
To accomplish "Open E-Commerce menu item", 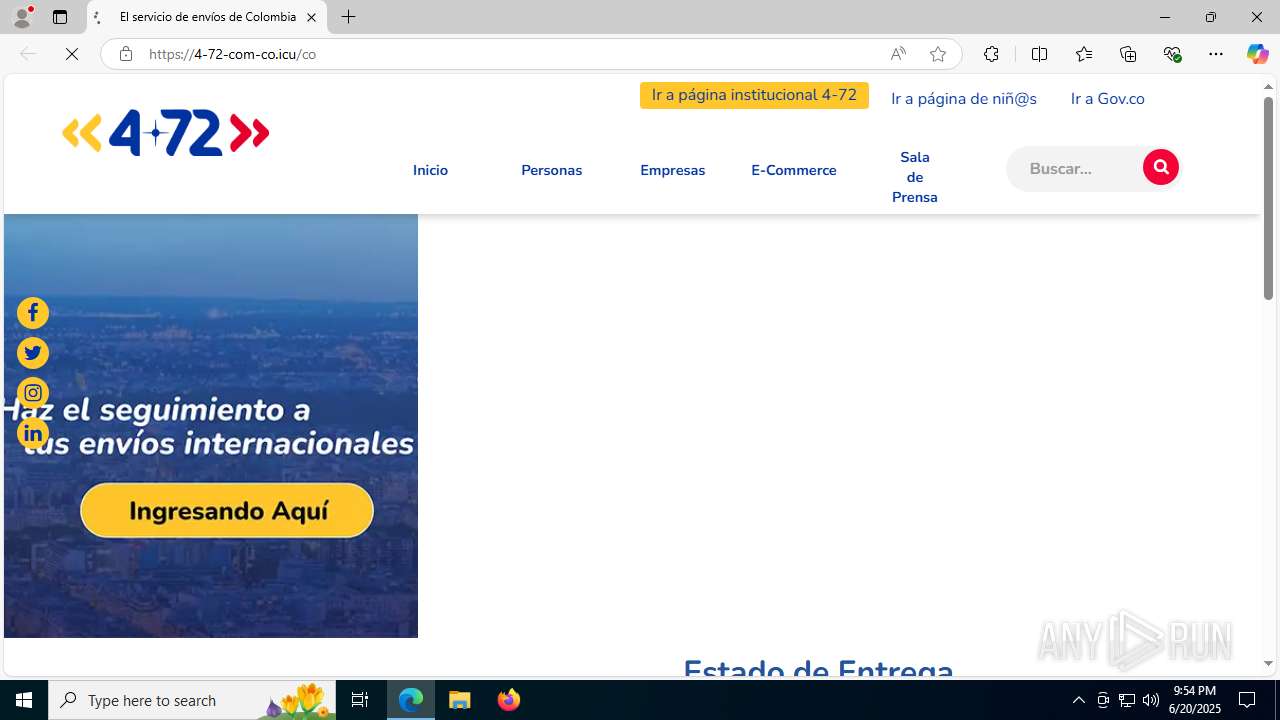I will [x=794, y=170].
